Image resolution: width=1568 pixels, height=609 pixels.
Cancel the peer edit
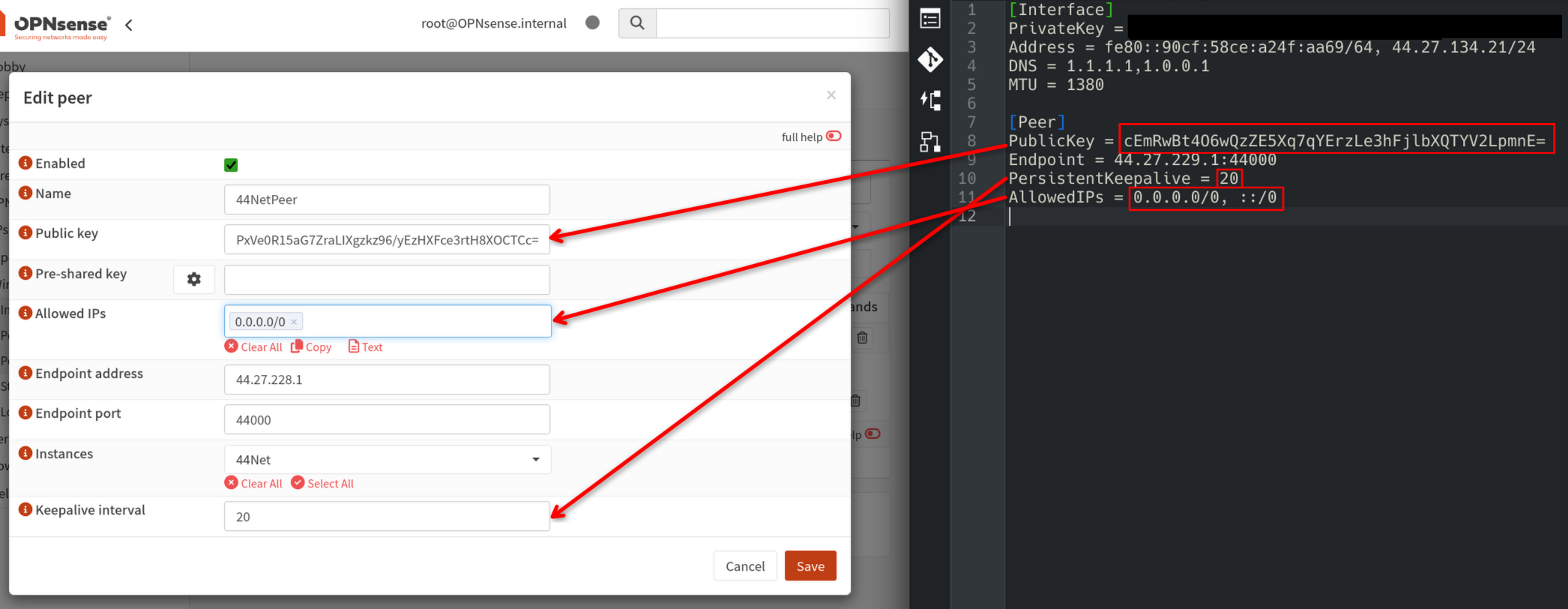click(745, 566)
